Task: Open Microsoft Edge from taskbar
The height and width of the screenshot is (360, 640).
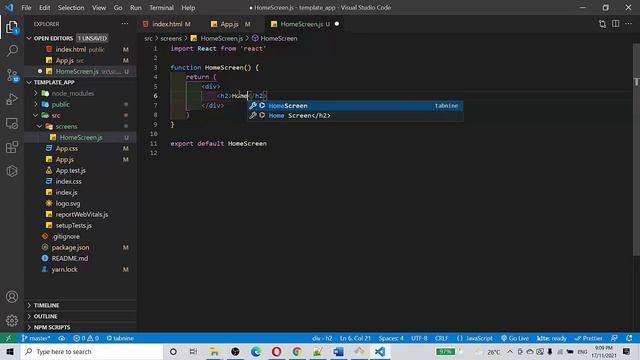Action: tap(256, 351)
